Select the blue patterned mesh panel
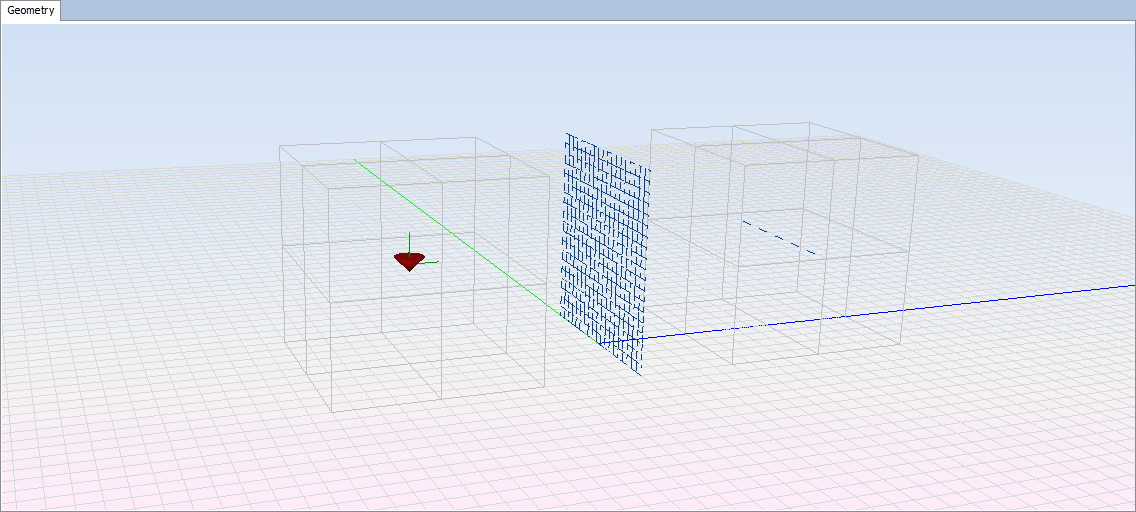Viewport: 1136px width, 512px height. [604, 245]
